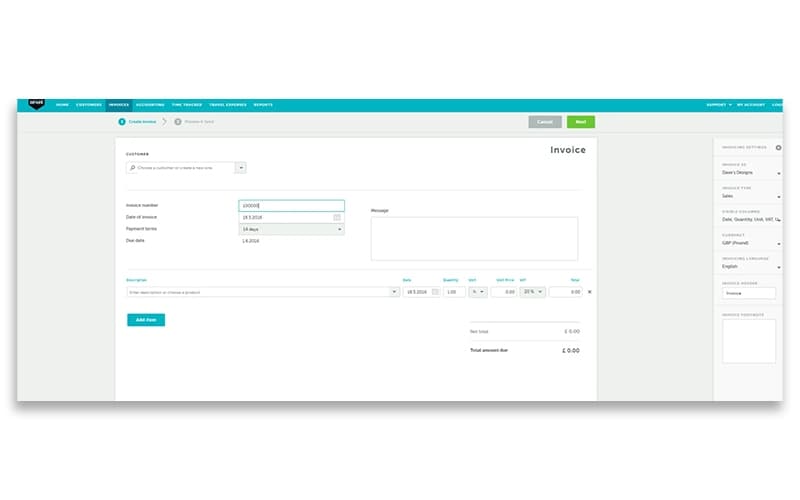The image size is (800, 500).
Task: Open the Invoicing language English dropdown
Action: point(751,267)
